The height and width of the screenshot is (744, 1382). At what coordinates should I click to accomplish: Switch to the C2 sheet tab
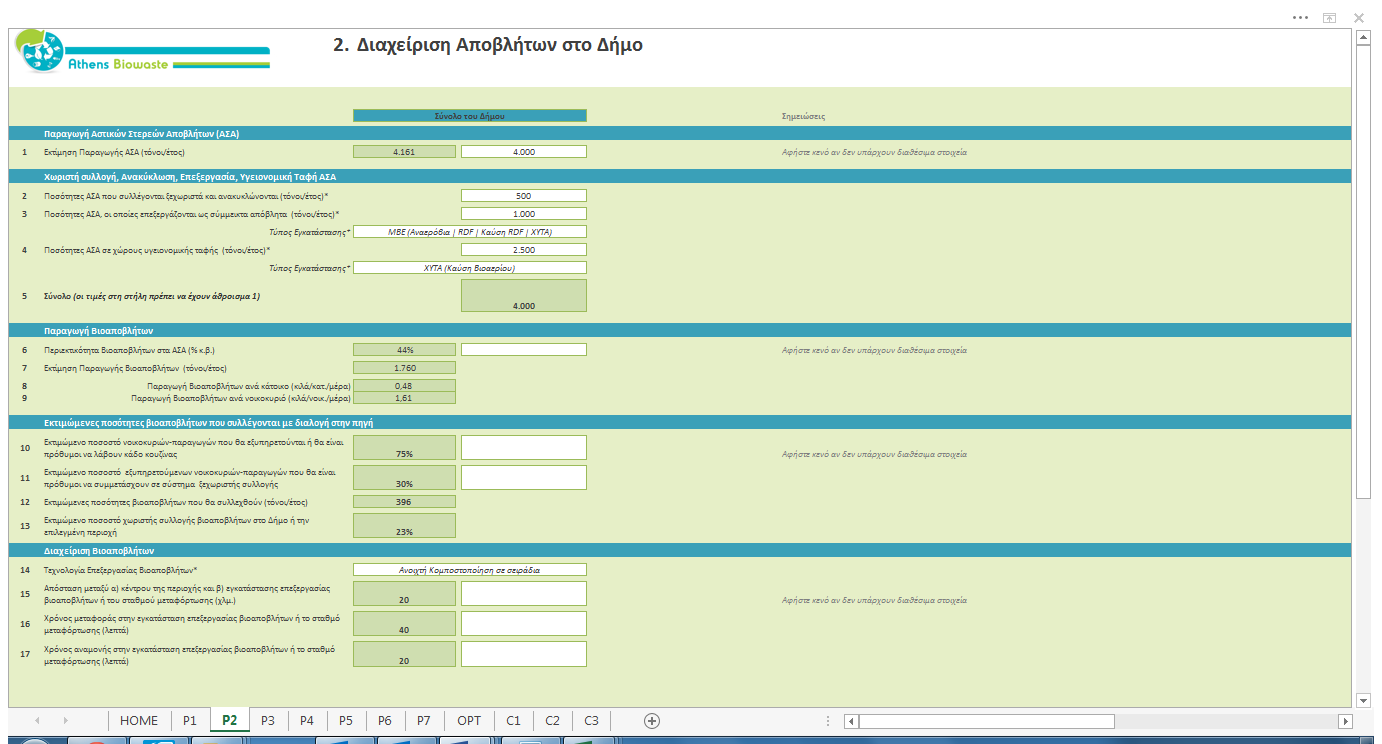(x=553, y=720)
